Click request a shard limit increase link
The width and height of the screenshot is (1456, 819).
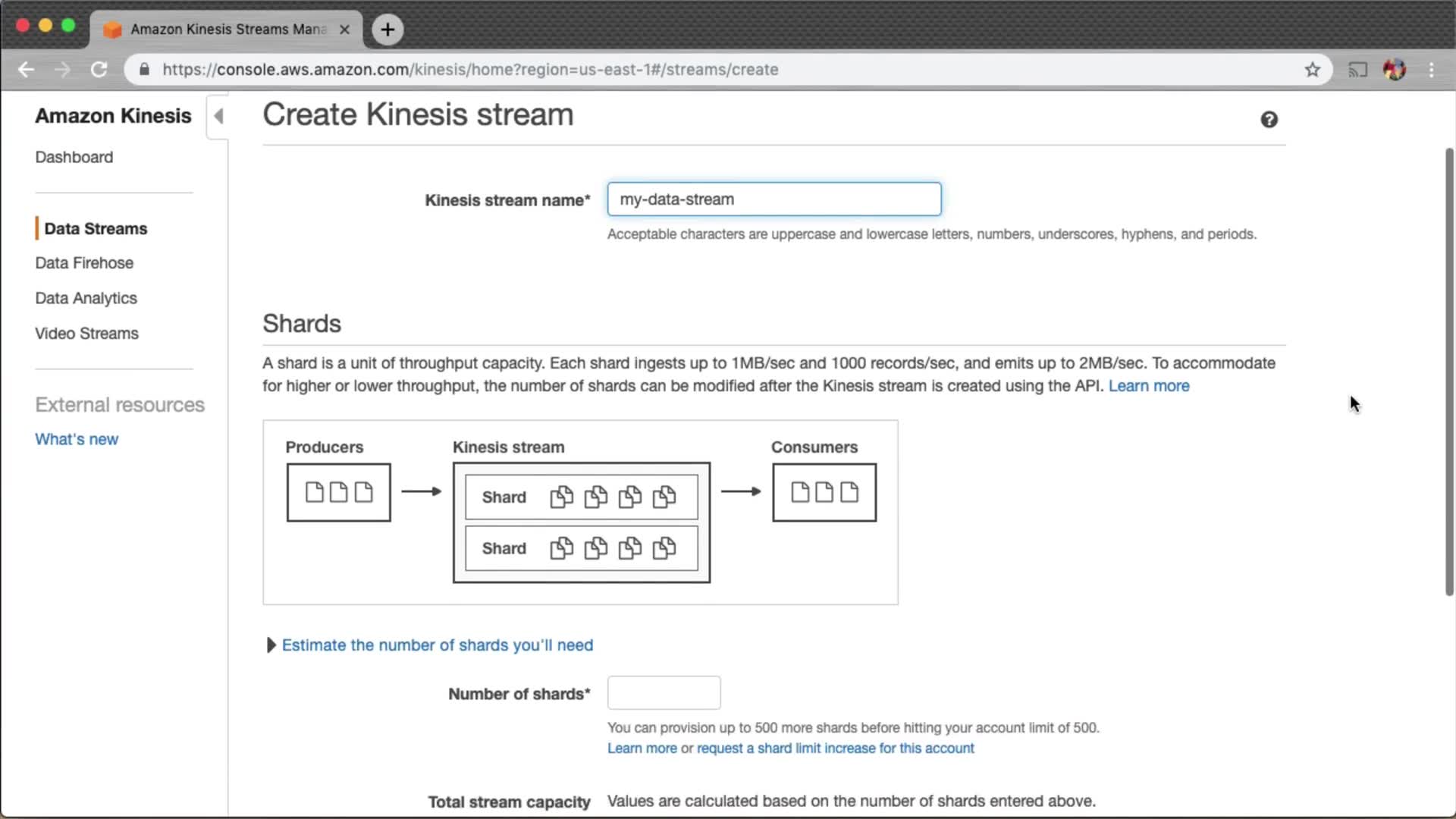click(x=835, y=748)
